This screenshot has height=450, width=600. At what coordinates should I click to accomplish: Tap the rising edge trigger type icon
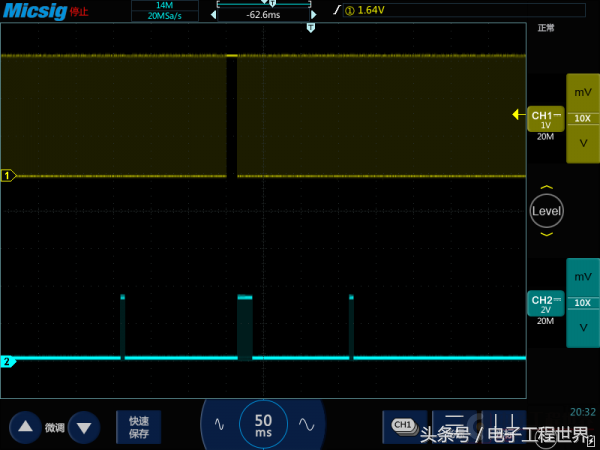click(x=337, y=10)
